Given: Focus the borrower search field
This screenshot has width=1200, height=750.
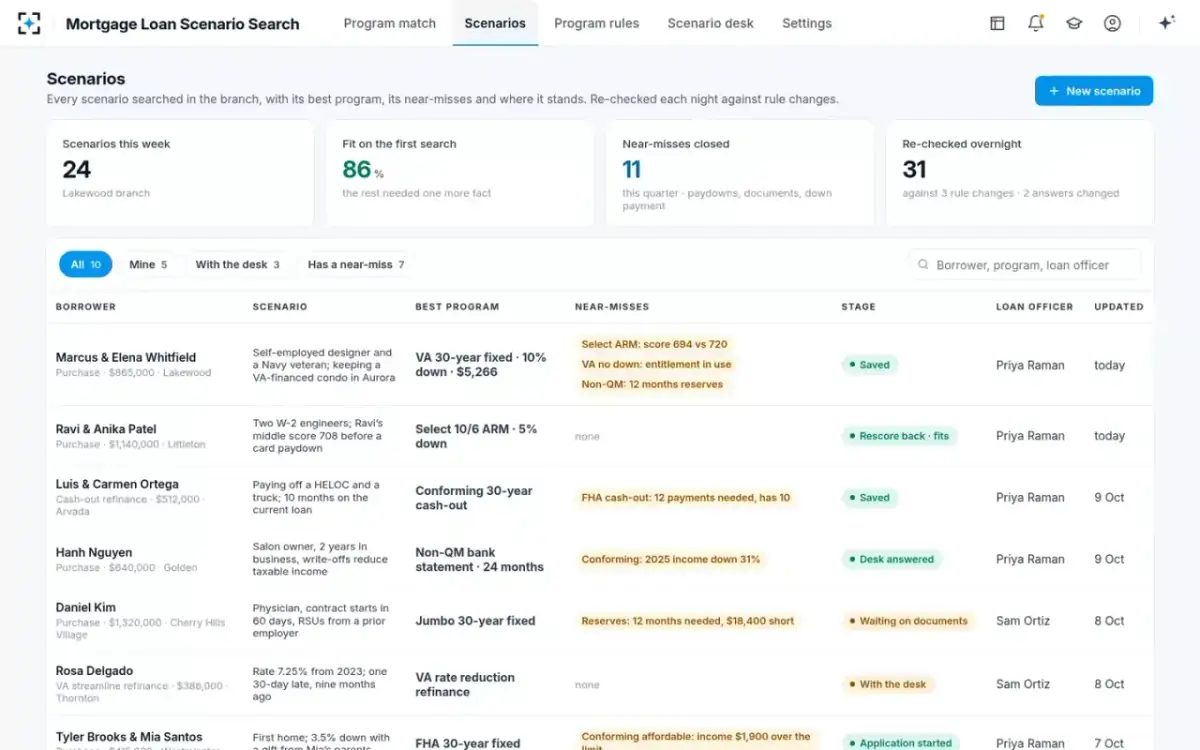Looking at the screenshot, I should click(1024, 264).
